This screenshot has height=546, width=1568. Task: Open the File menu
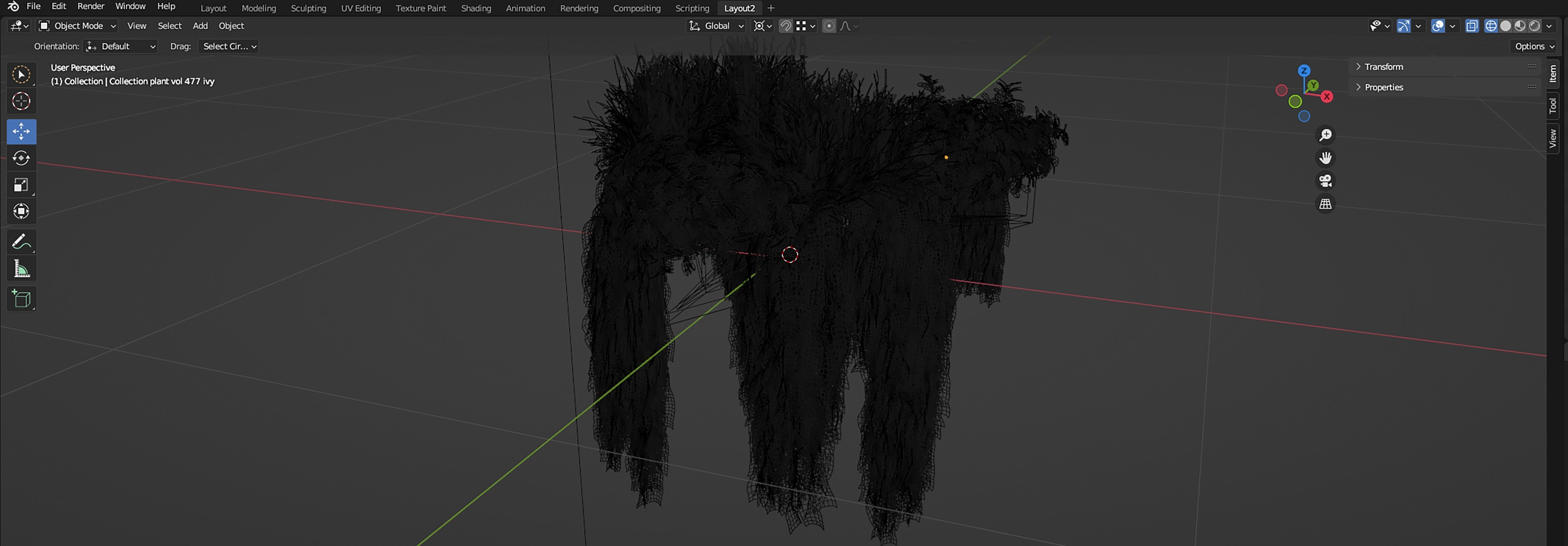pos(34,6)
